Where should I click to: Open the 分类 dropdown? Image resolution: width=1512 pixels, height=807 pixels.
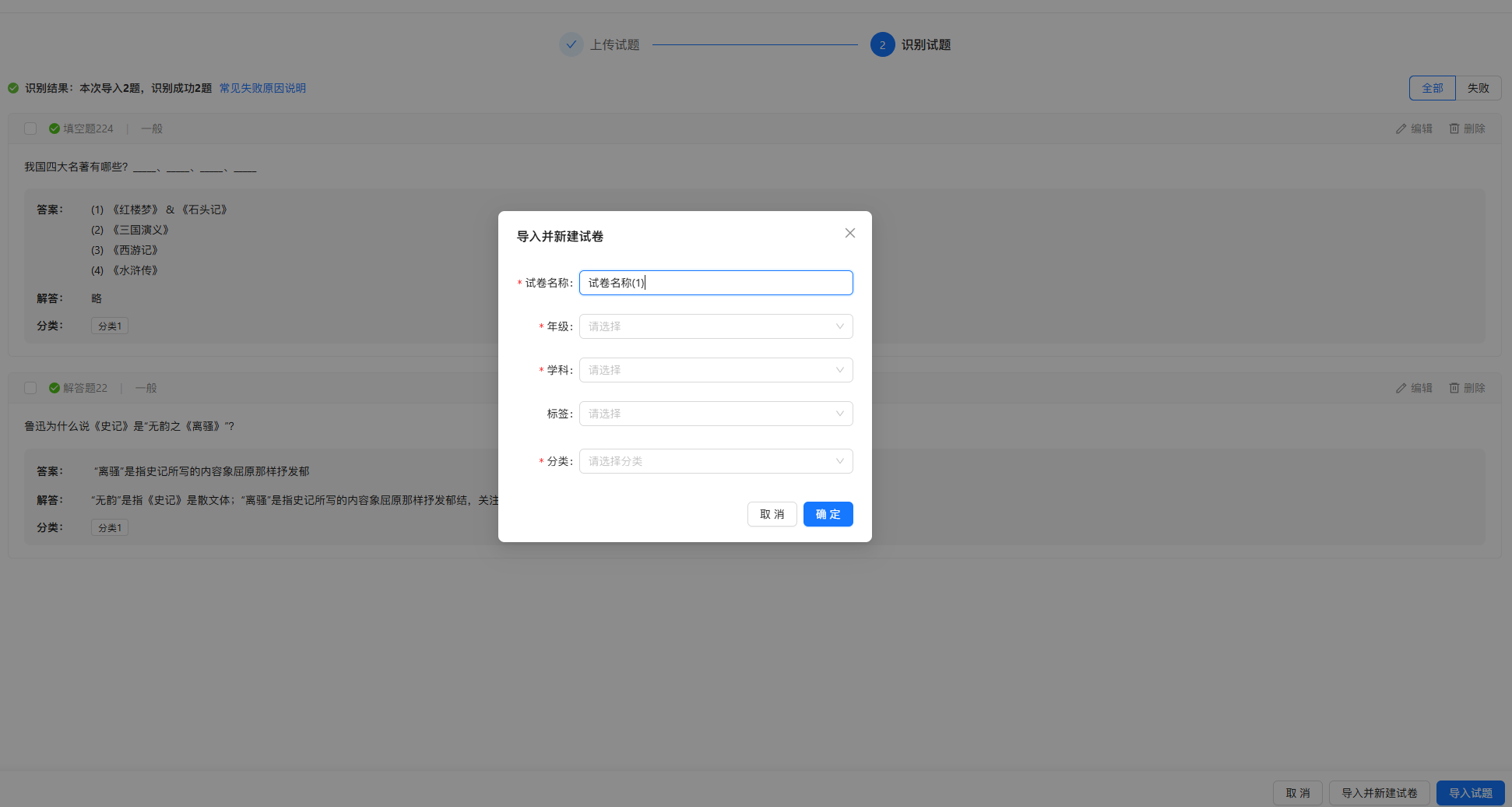coord(716,461)
